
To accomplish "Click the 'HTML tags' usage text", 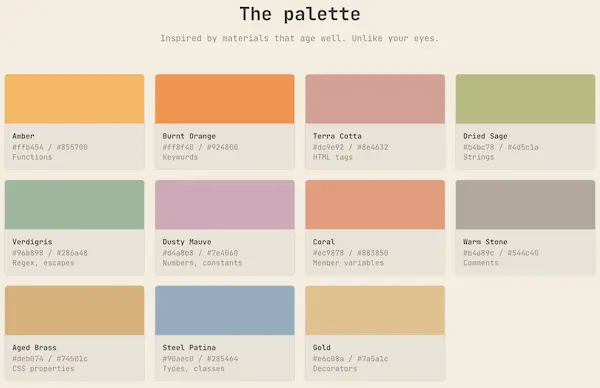I will pyautogui.click(x=333, y=157).
